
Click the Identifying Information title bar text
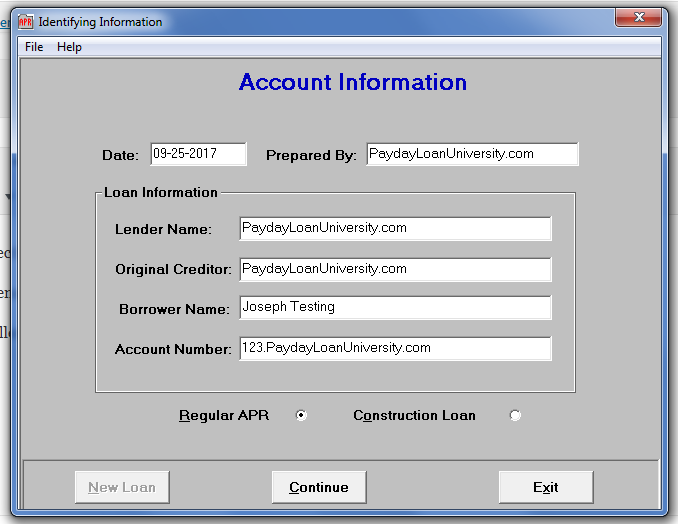(x=100, y=21)
